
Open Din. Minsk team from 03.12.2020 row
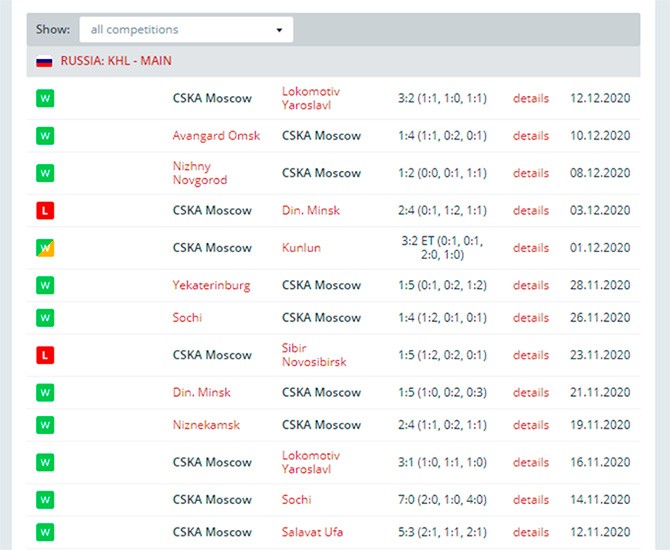(x=311, y=210)
